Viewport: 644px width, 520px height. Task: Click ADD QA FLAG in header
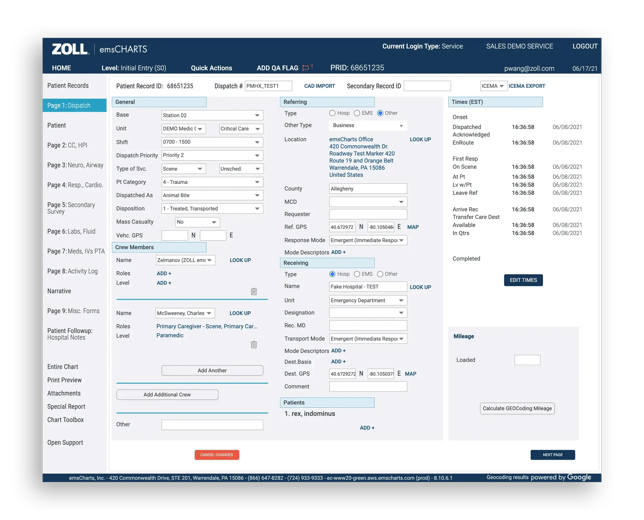point(277,68)
